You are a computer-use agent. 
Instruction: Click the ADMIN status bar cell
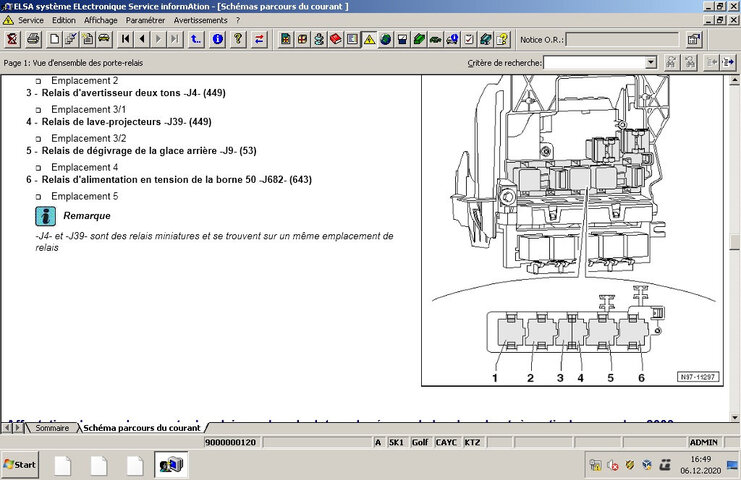pyautogui.click(x=703, y=442)
